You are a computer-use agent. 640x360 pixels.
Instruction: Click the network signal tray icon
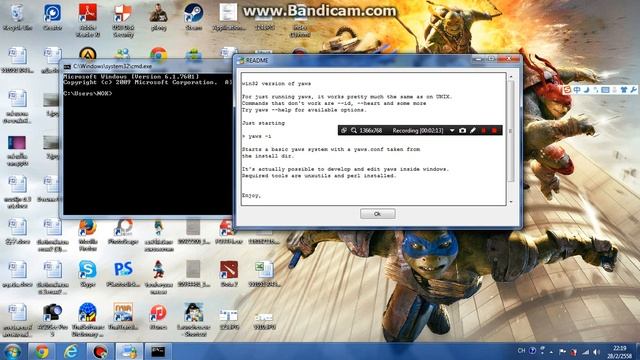coord(586,351)
